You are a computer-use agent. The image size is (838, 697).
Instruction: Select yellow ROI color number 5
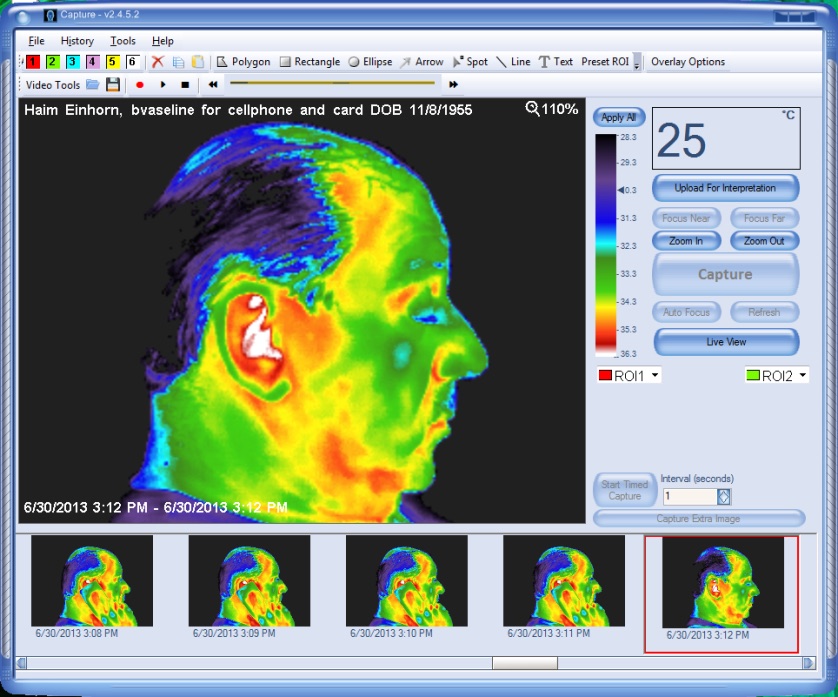[112, 62]
